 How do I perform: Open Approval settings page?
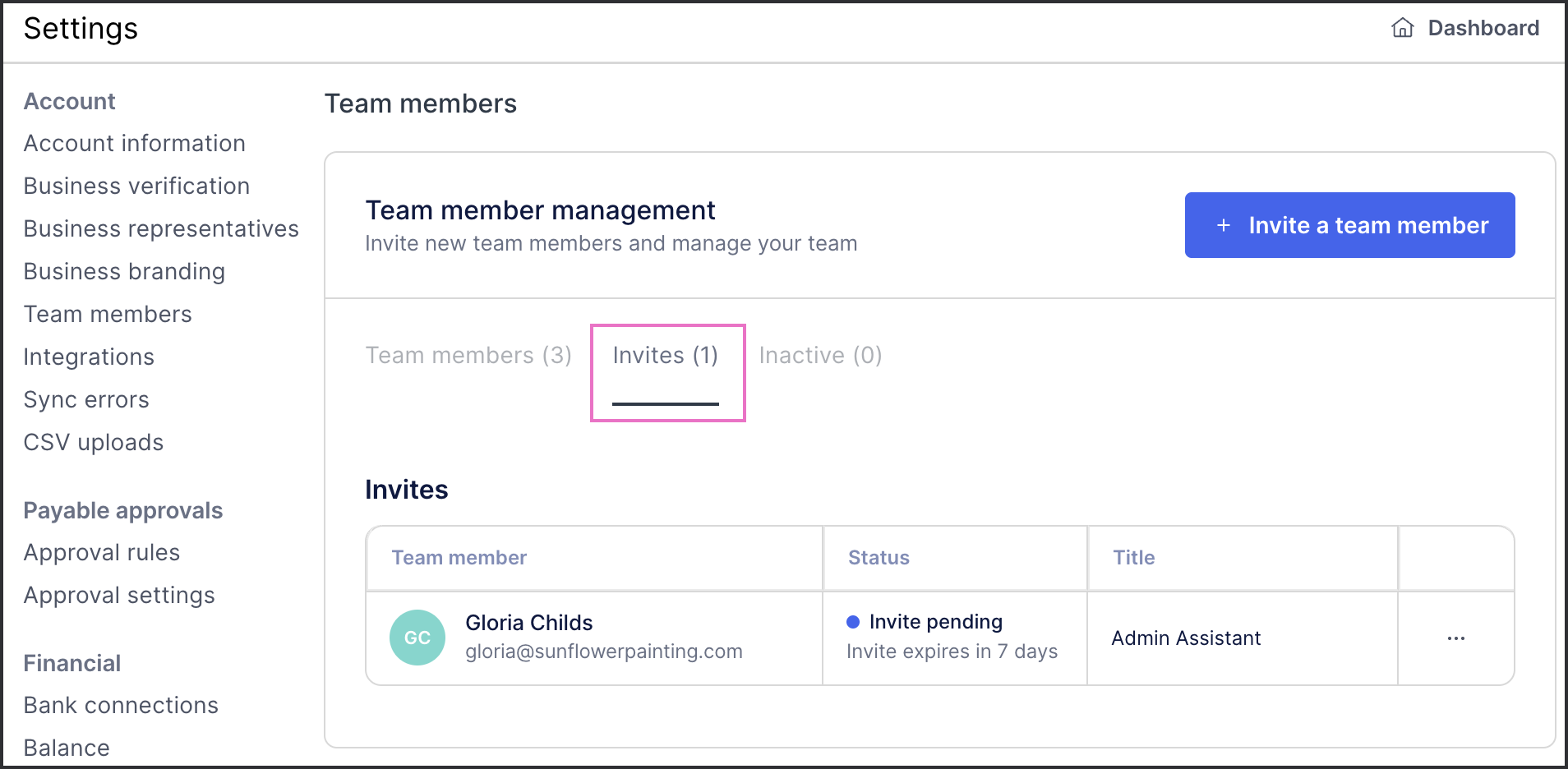[119, 595]
